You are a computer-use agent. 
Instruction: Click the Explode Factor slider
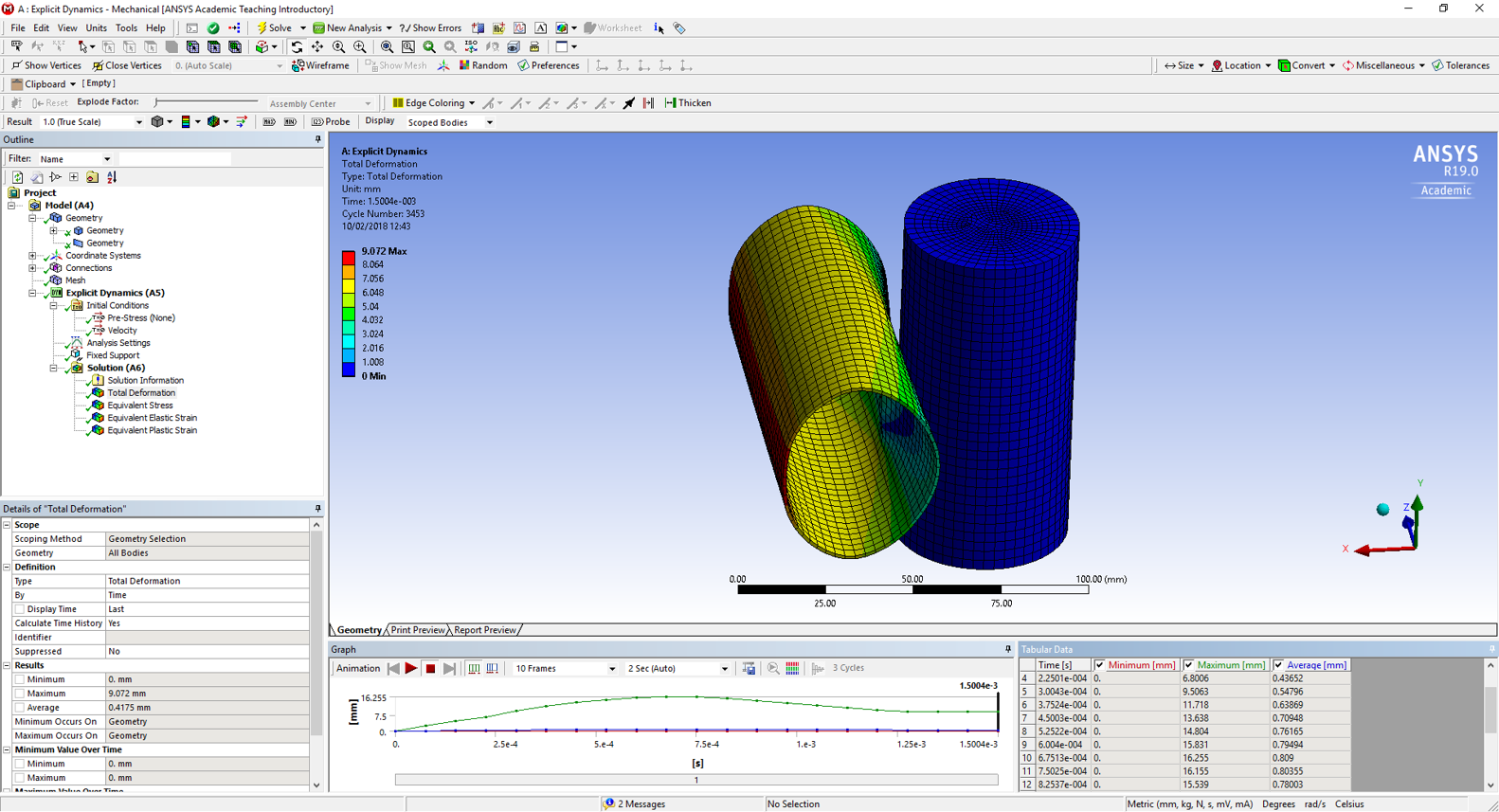tap(207, 102)
